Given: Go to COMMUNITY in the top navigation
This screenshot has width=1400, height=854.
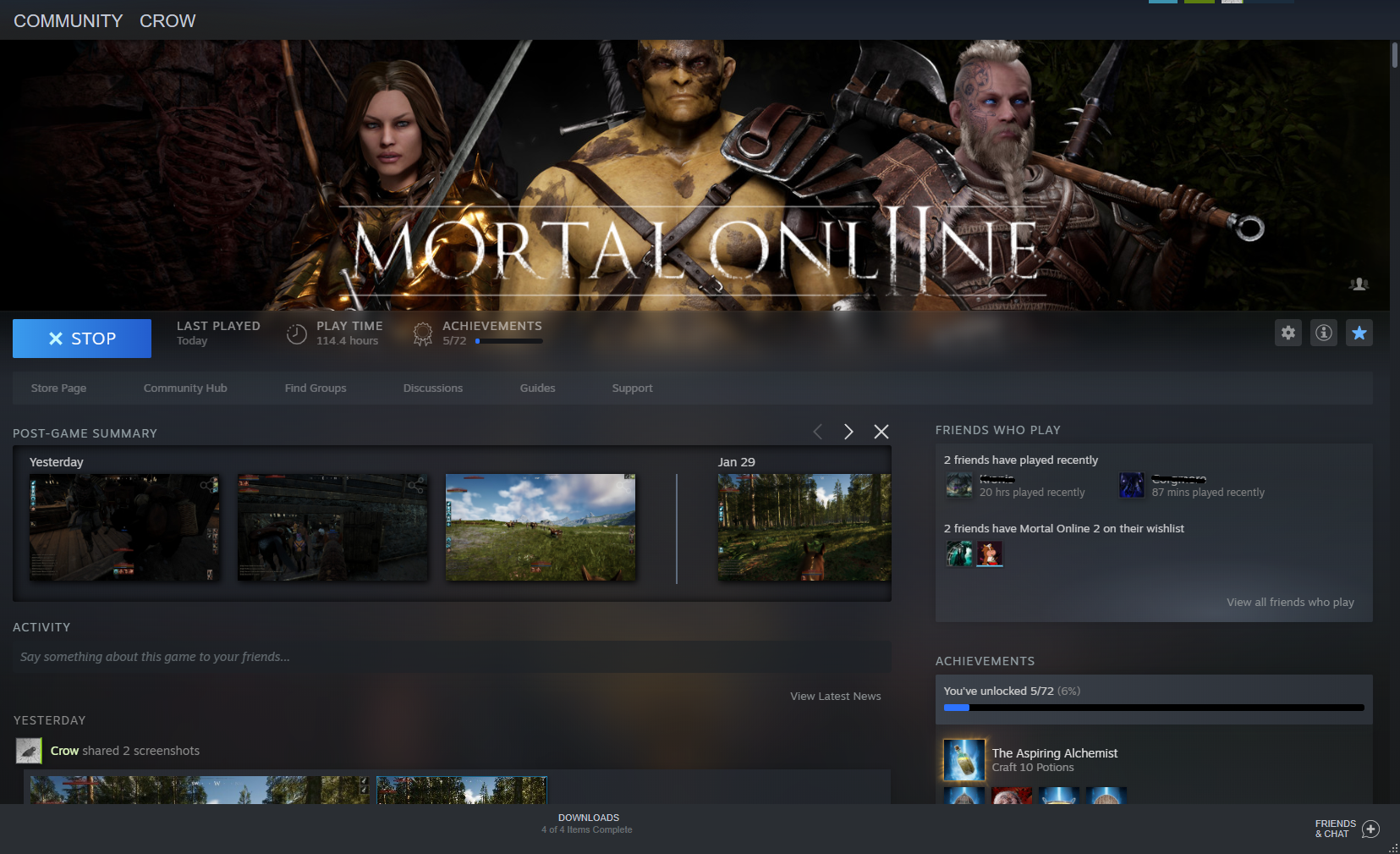Looking at the screenshot, I should point(69,21).
